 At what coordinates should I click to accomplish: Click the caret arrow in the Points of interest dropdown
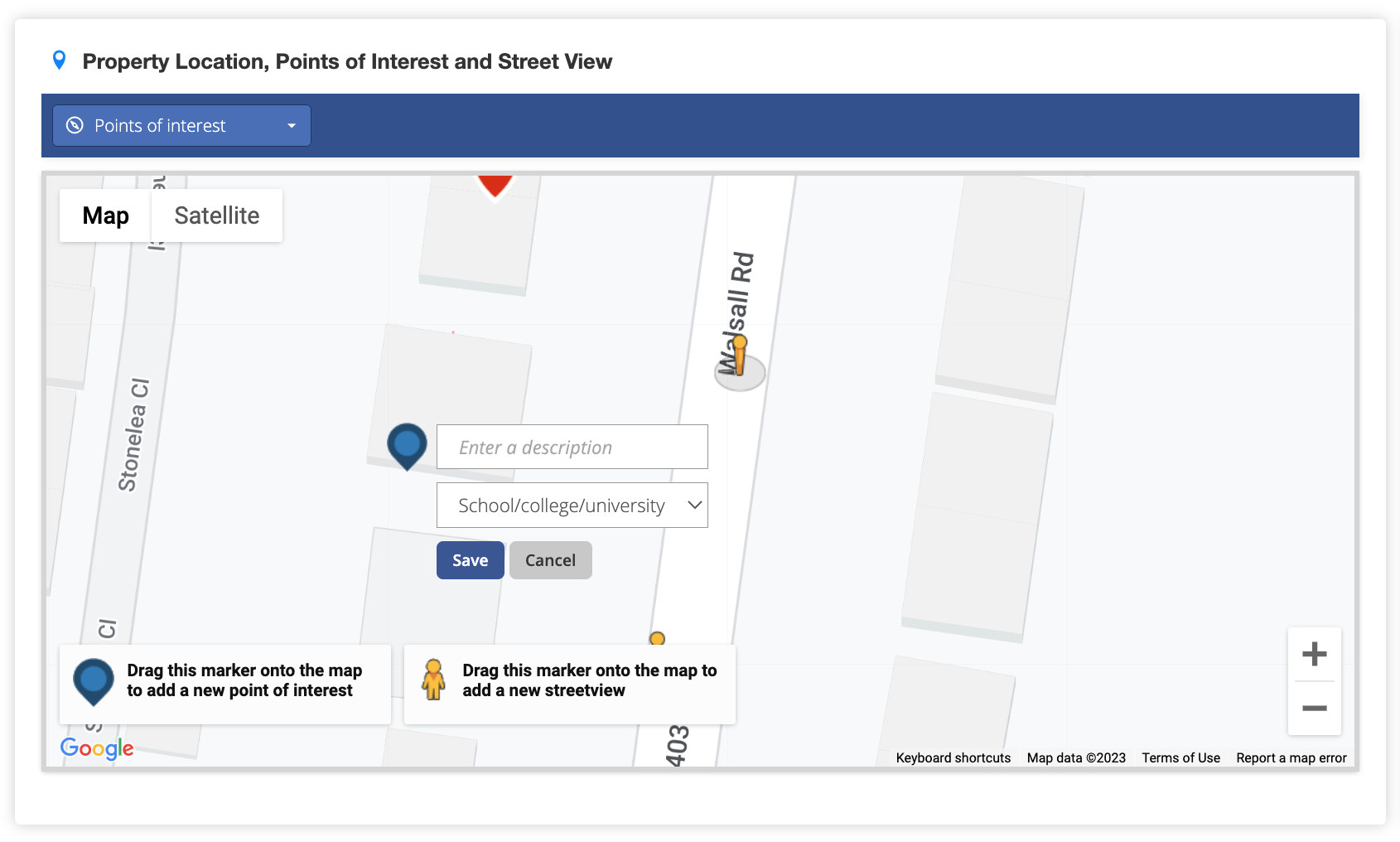coord(292,126)
